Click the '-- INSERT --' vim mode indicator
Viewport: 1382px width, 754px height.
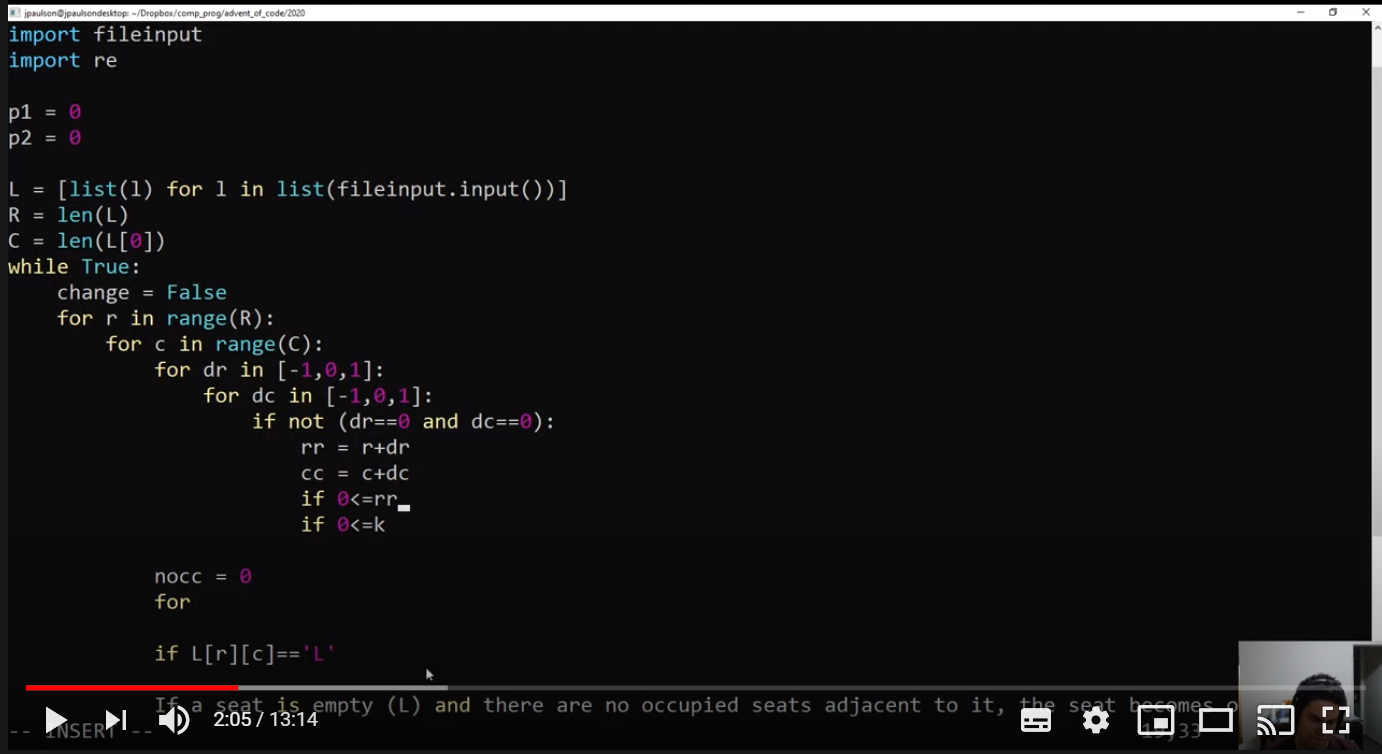[x=81, y=731]
